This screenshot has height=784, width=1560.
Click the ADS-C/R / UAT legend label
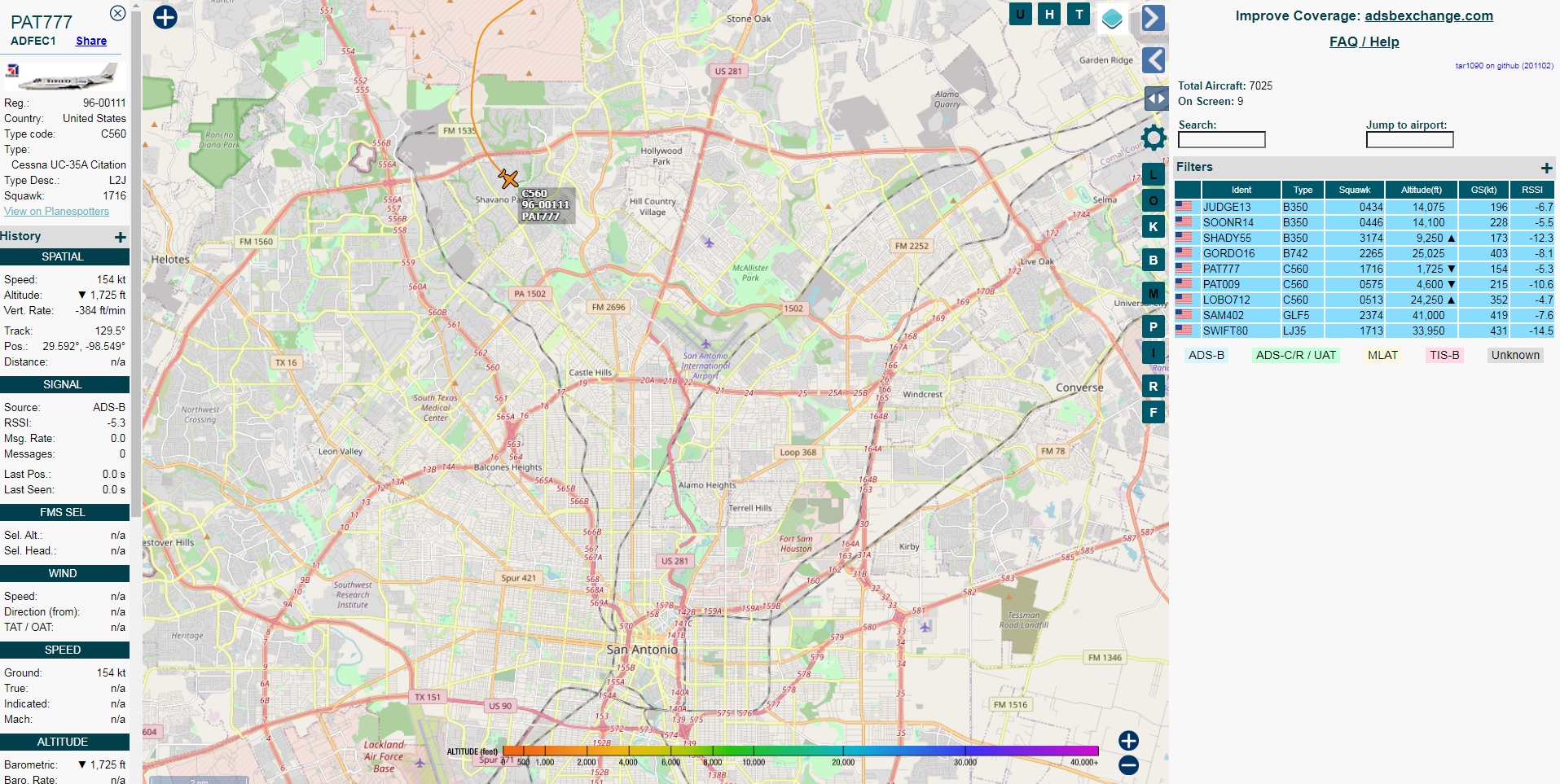click(x=1296, y=355)
